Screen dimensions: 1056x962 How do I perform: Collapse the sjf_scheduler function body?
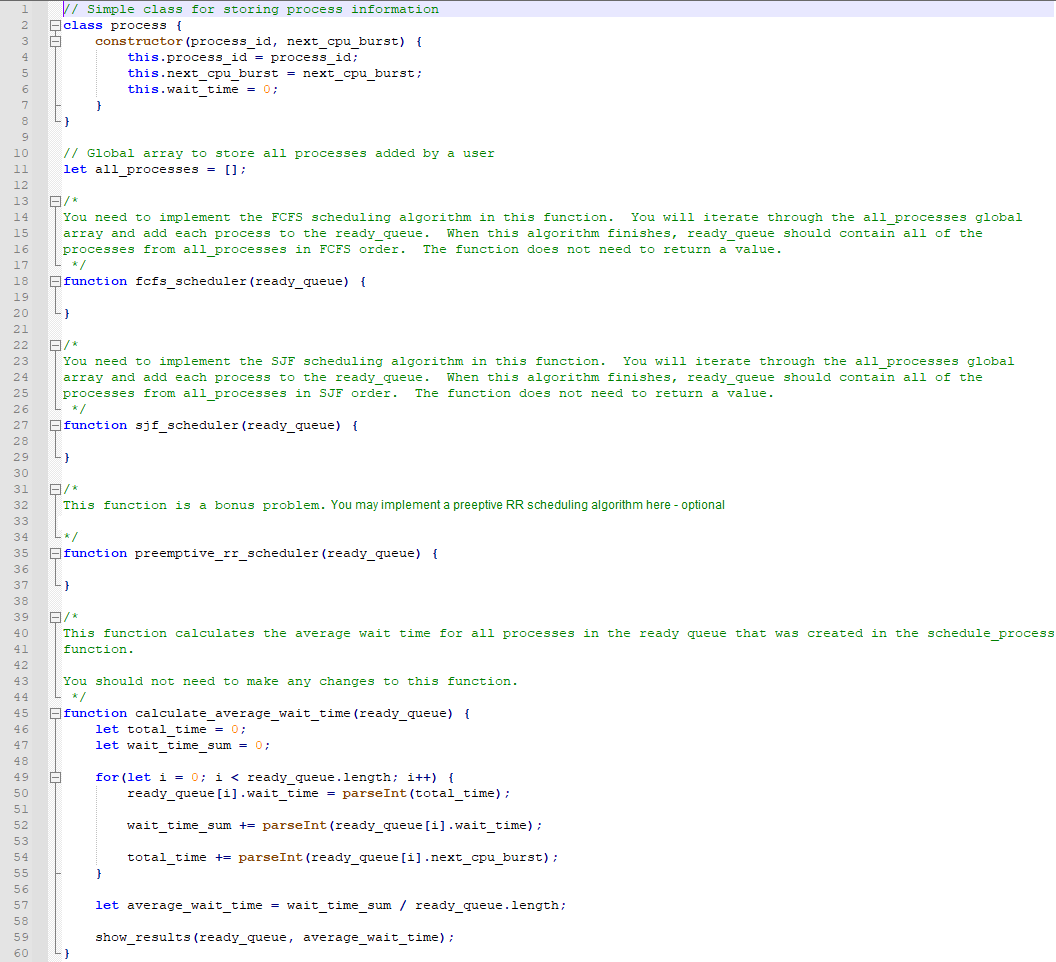click(54, 425)
